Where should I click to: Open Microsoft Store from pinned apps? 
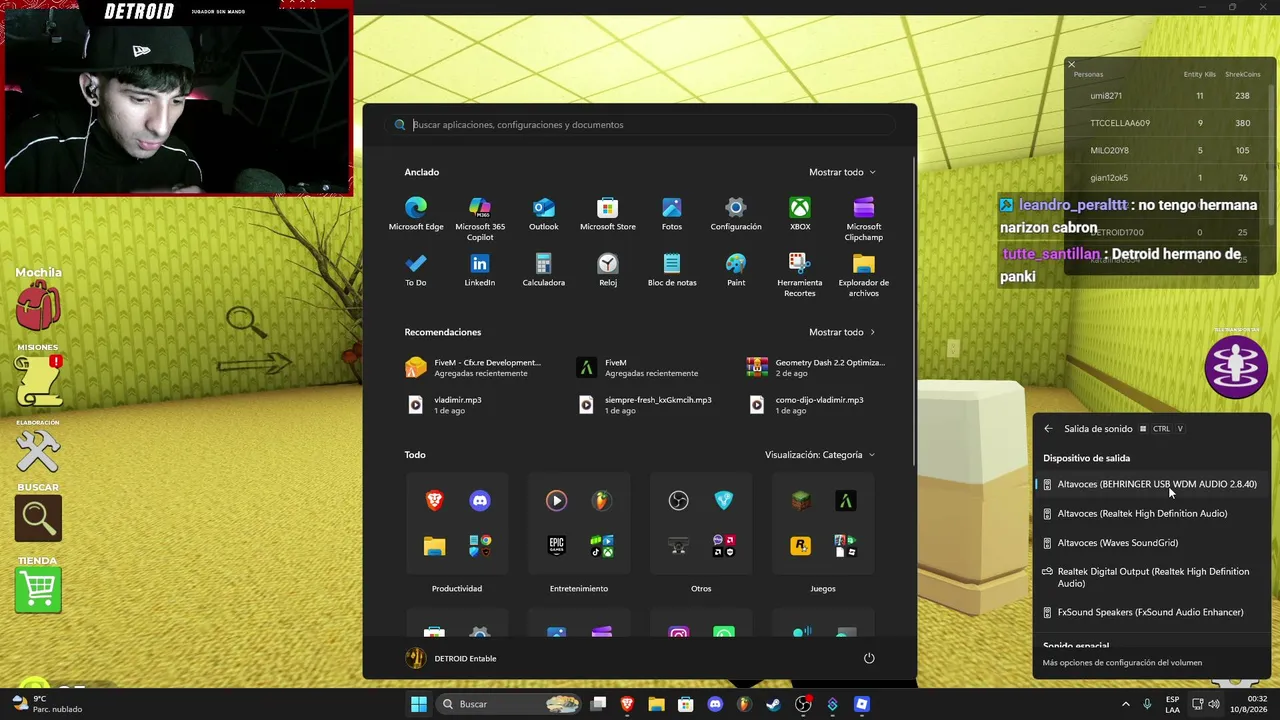pos(608,214)
